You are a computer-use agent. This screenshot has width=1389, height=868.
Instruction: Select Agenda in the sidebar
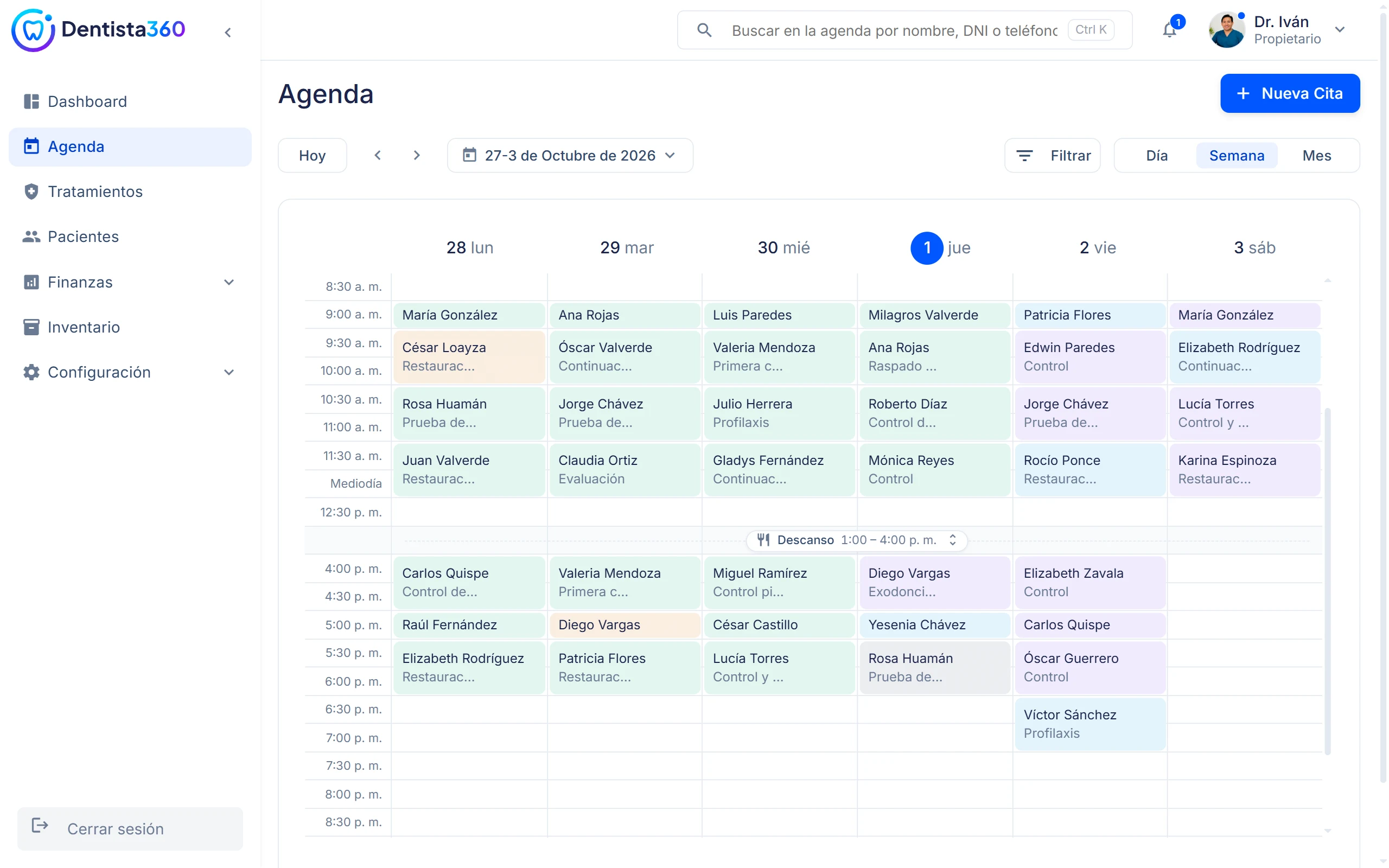pyautogui.click(x=130, y=146)
